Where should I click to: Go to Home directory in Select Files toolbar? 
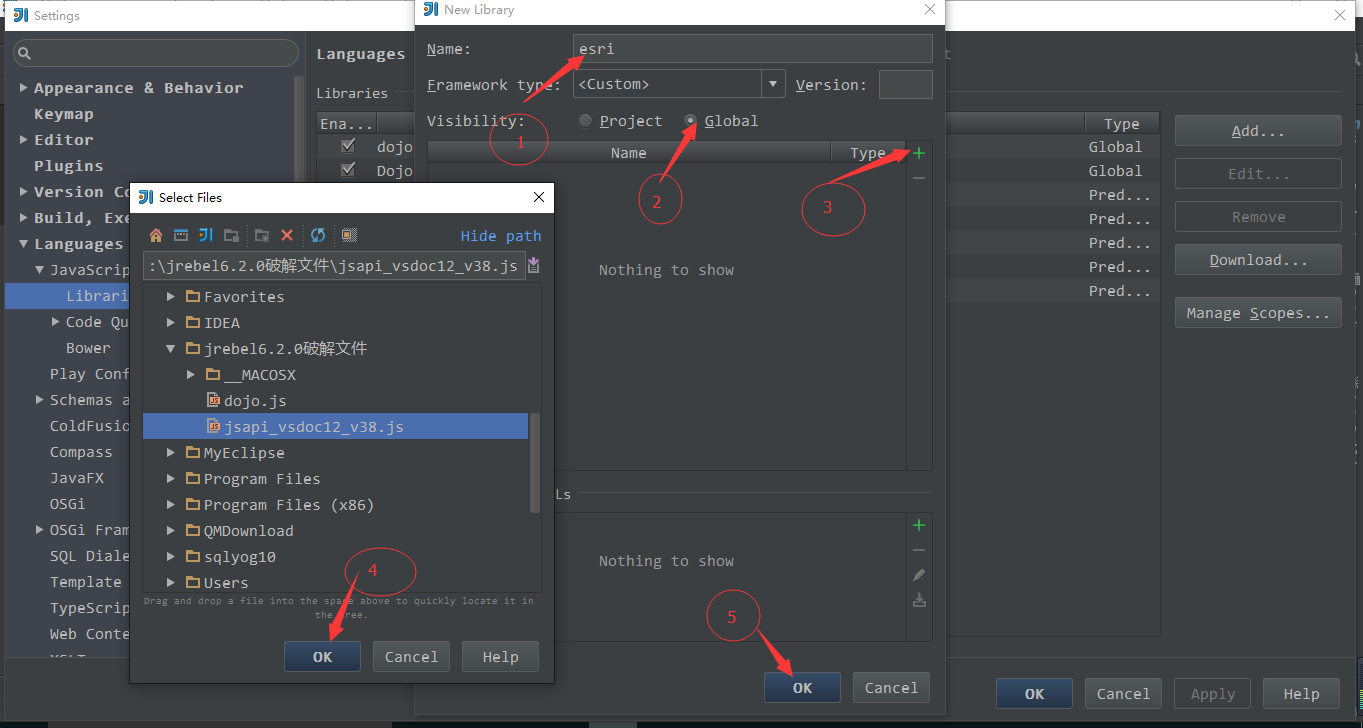156,235
